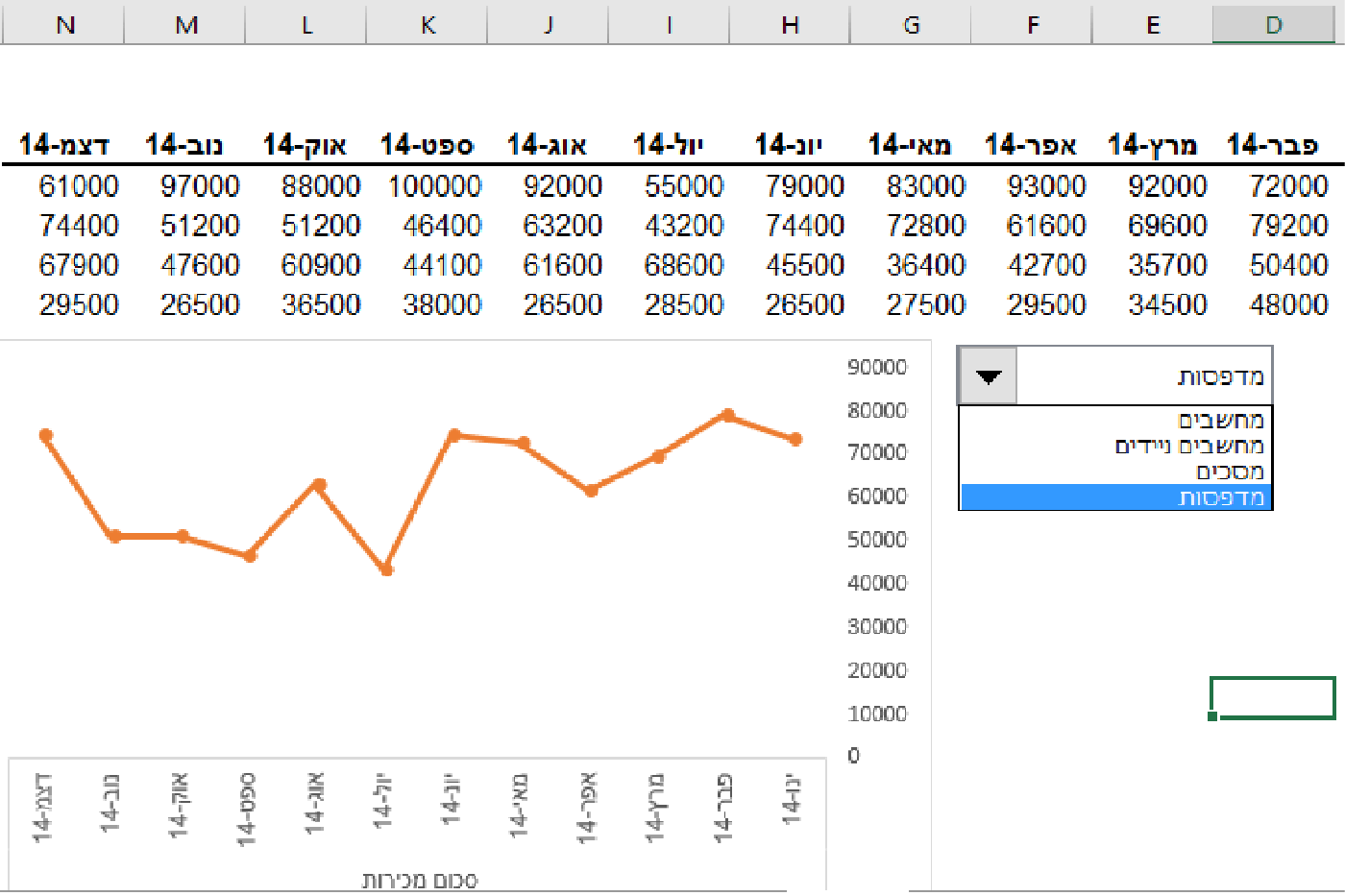Select column D header
The width and height of the screenshot is (1345, 896).
pos(1273,23)
